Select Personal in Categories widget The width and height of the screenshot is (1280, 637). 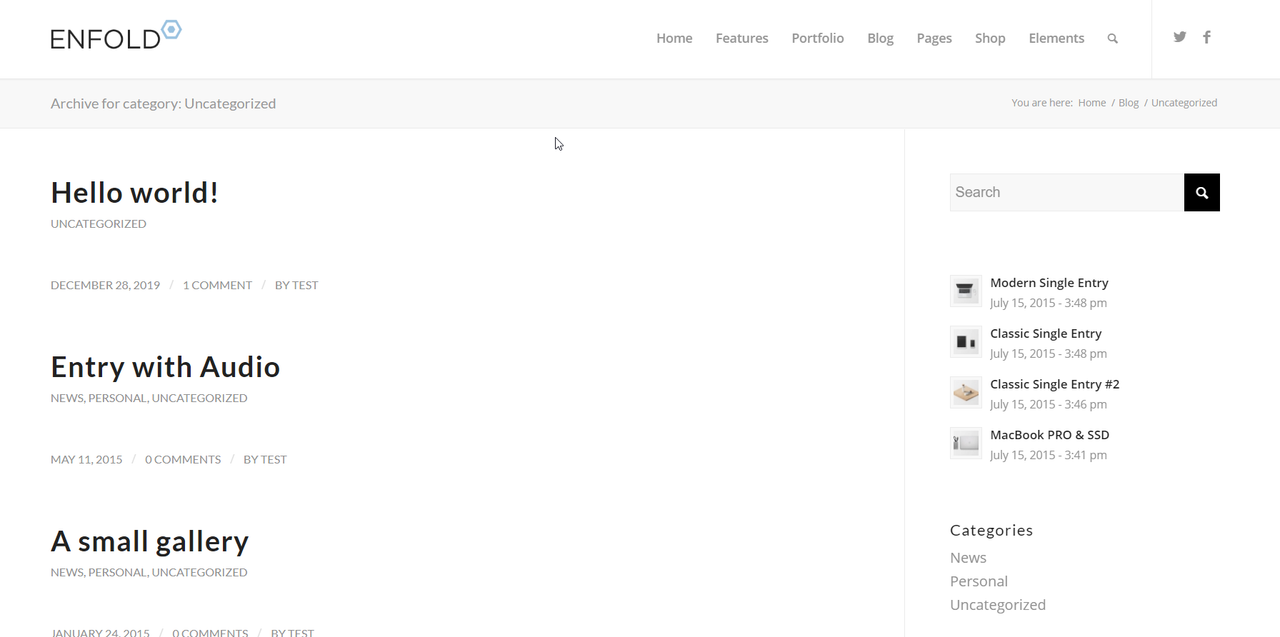pos(979,581)
